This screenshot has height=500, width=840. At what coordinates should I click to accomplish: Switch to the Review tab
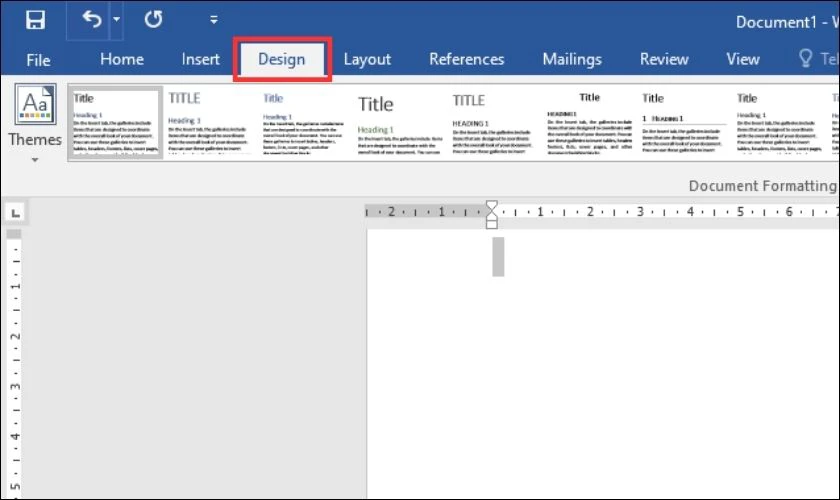pyautogui.click(x=664, y=59)
